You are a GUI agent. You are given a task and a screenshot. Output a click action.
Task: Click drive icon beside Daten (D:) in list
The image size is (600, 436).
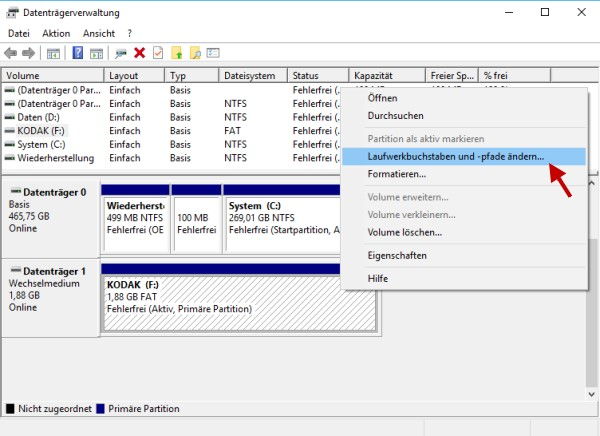(x=10, y=117)
